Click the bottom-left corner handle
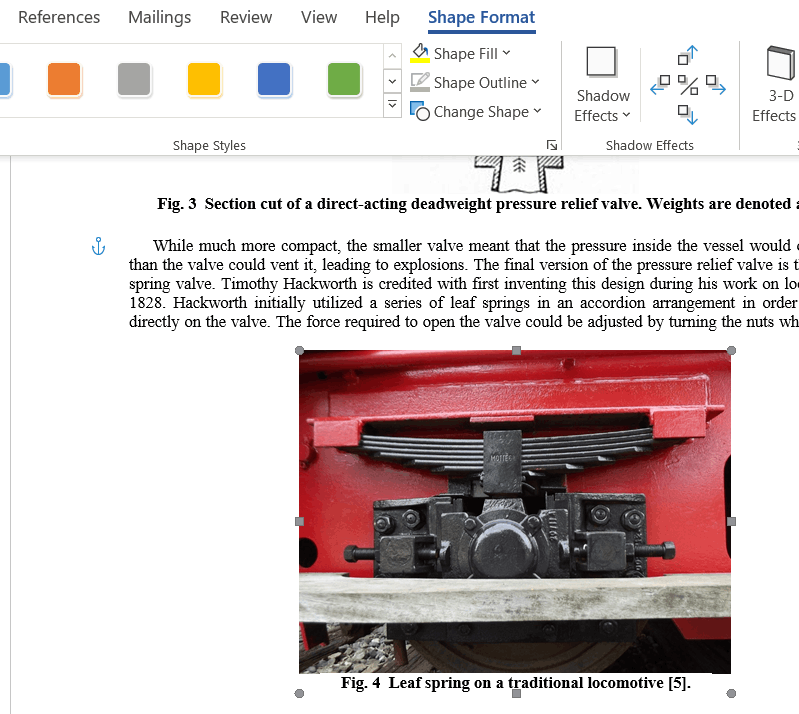799x714 pixels. [x=300, y=693]
